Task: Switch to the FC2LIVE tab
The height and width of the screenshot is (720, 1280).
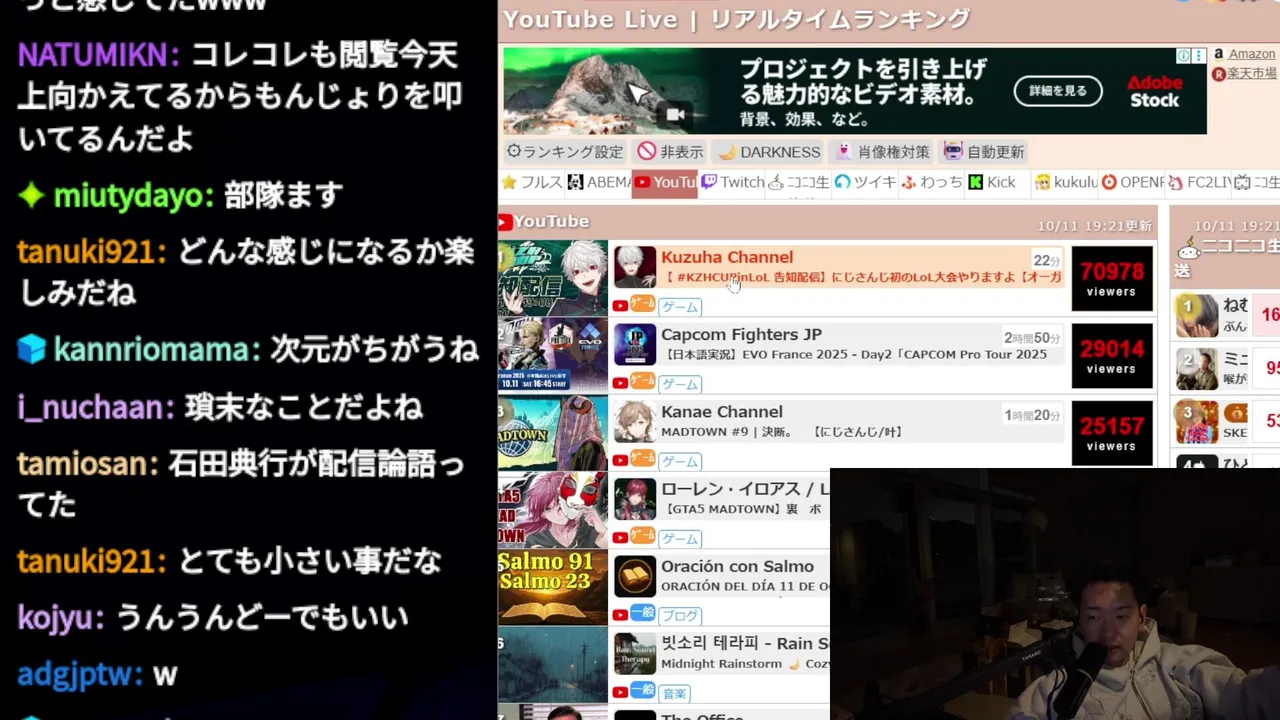Action: 1199,182
